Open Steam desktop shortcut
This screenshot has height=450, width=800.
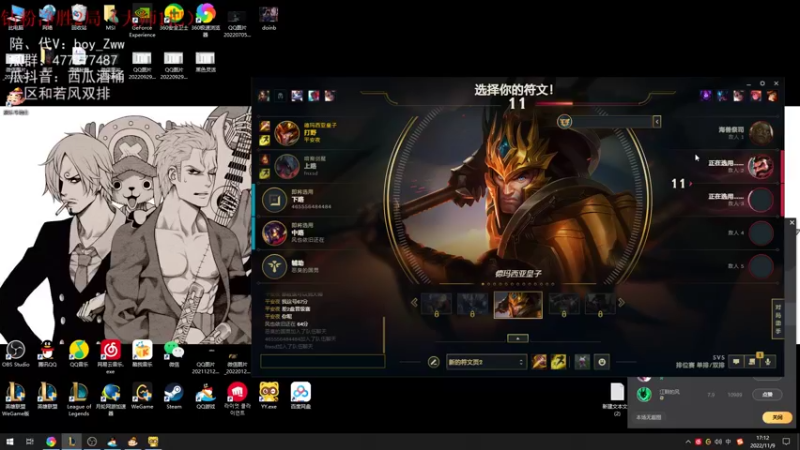(x=173, y=396)
